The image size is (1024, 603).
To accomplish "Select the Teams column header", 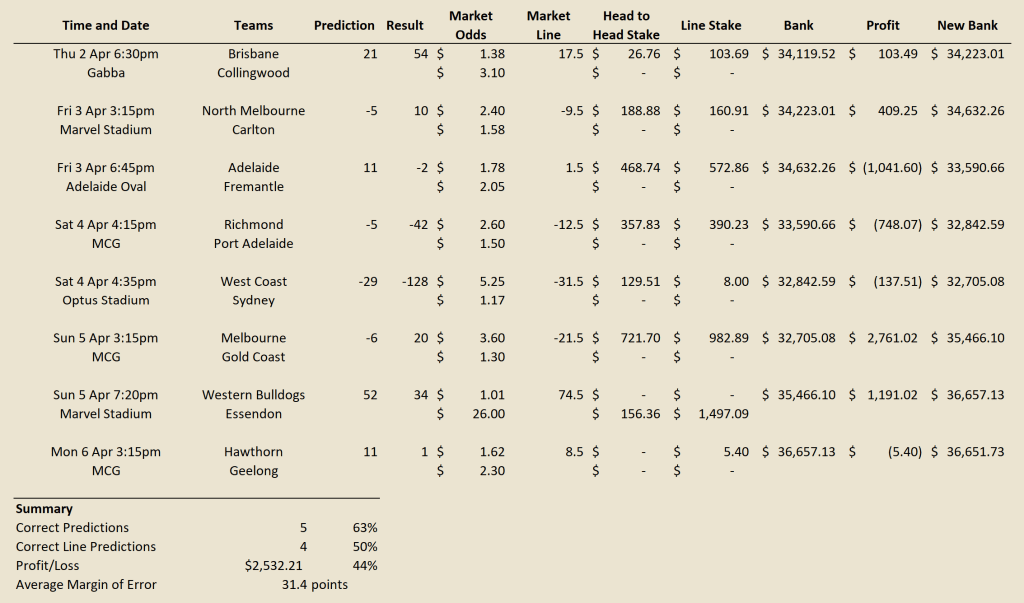I will point(253,25).
